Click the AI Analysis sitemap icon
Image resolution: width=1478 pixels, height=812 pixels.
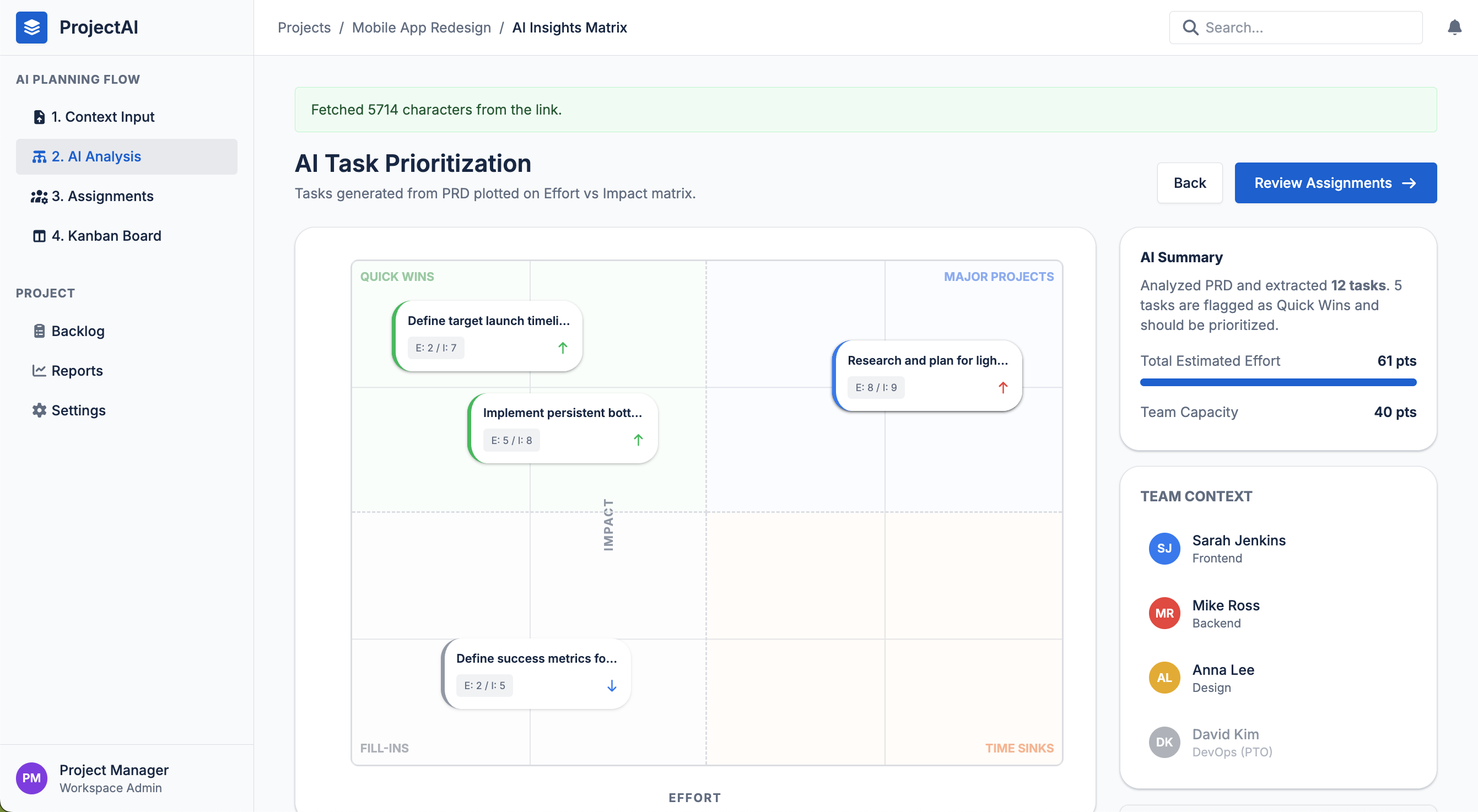pos(39,156)
